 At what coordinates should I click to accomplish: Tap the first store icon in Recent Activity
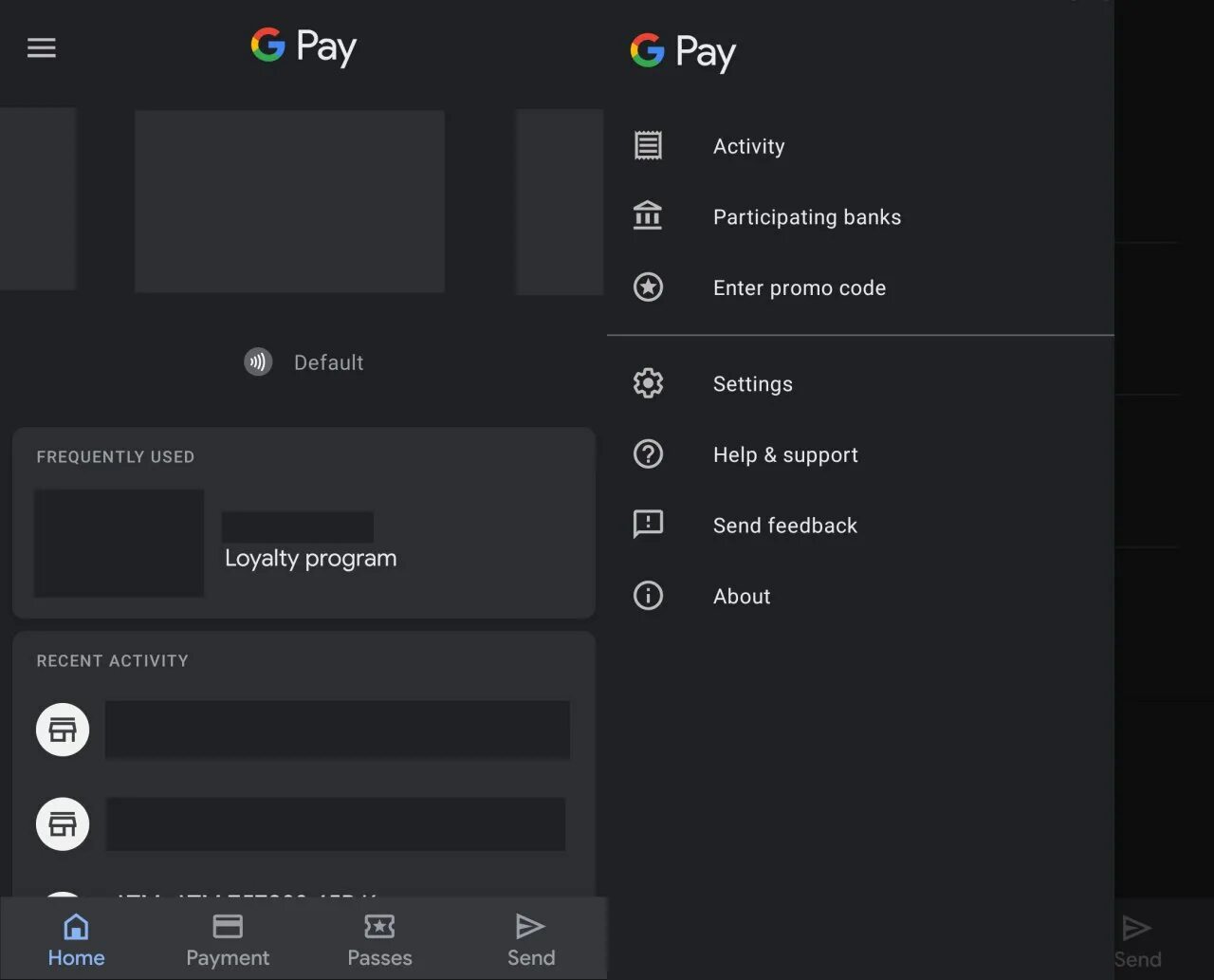coord(63,730)
